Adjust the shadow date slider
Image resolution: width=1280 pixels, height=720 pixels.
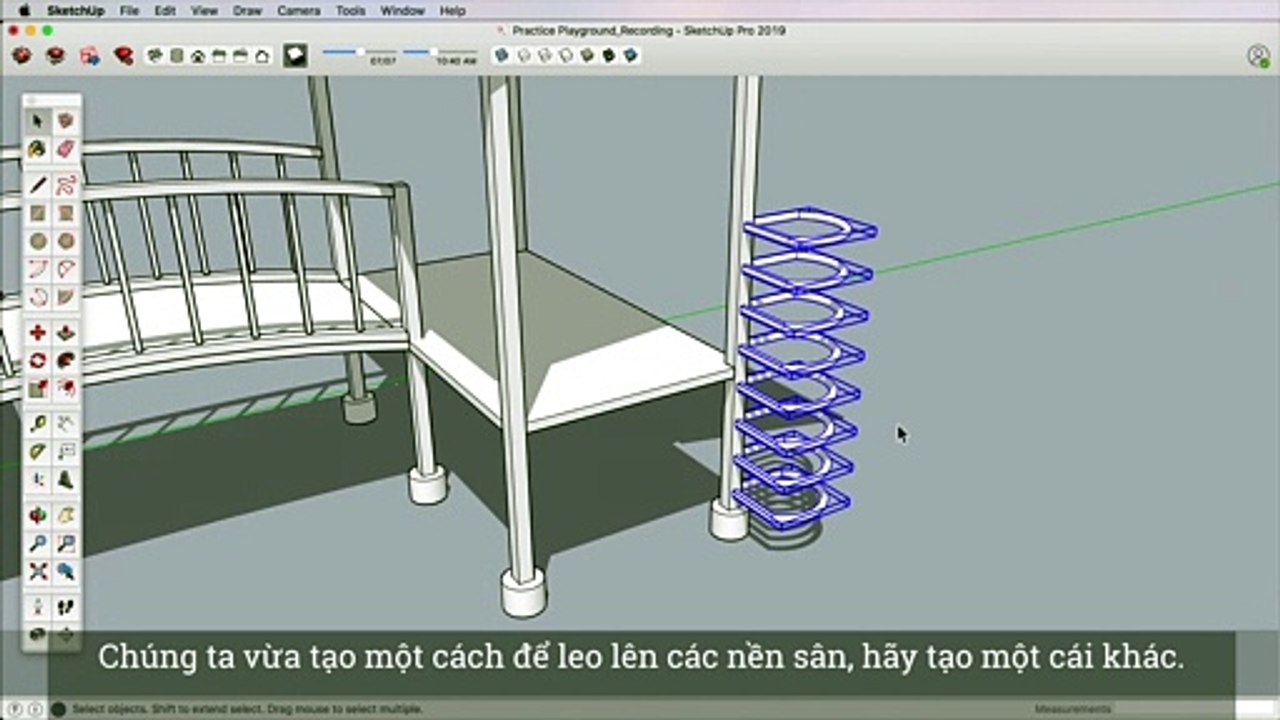(360, 52)
